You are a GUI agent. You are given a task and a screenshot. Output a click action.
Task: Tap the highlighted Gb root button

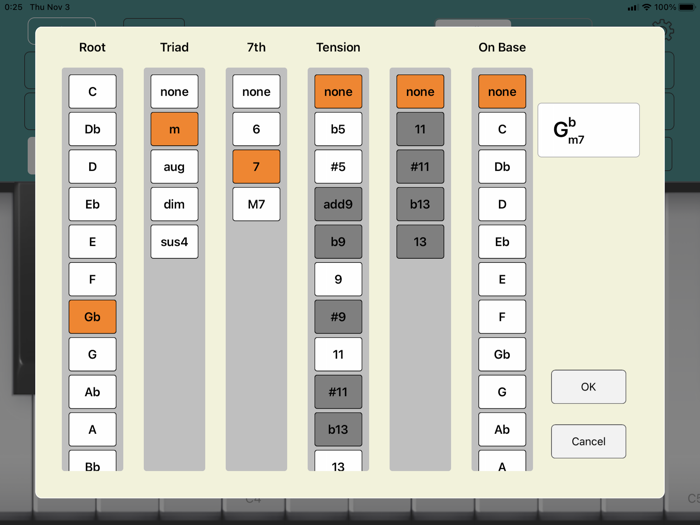[92, 317]
